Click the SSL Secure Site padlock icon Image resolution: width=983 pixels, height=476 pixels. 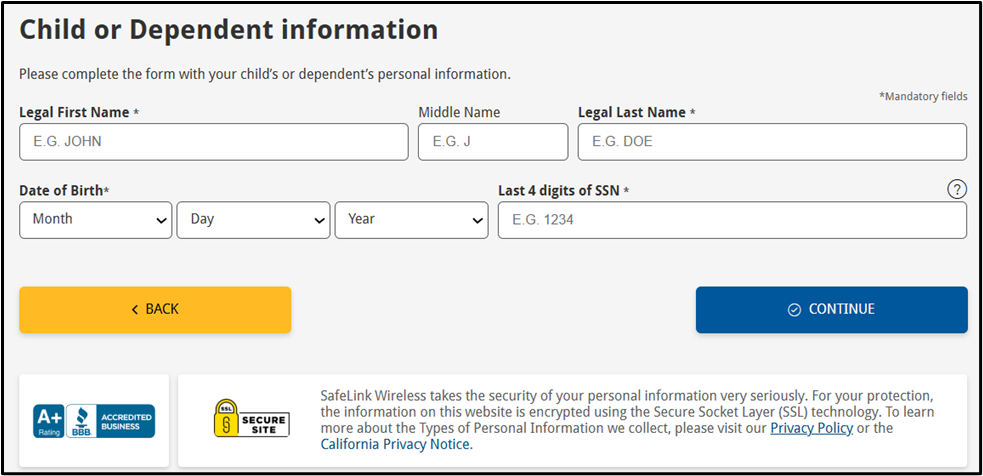coord(227,418)
